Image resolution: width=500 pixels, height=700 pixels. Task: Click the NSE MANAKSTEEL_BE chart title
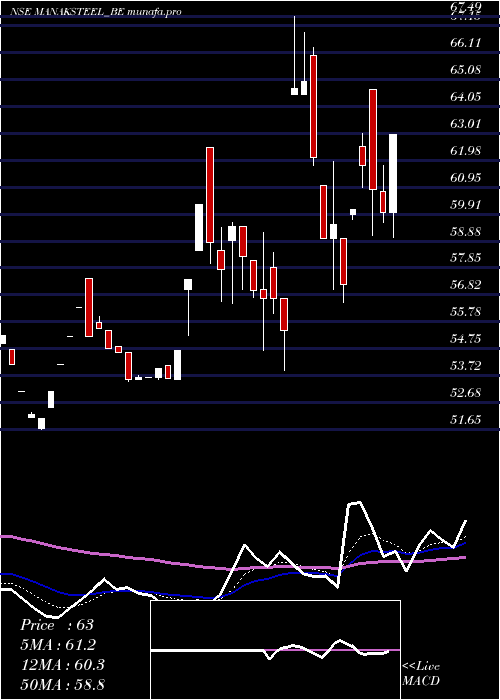click(96, 12)
